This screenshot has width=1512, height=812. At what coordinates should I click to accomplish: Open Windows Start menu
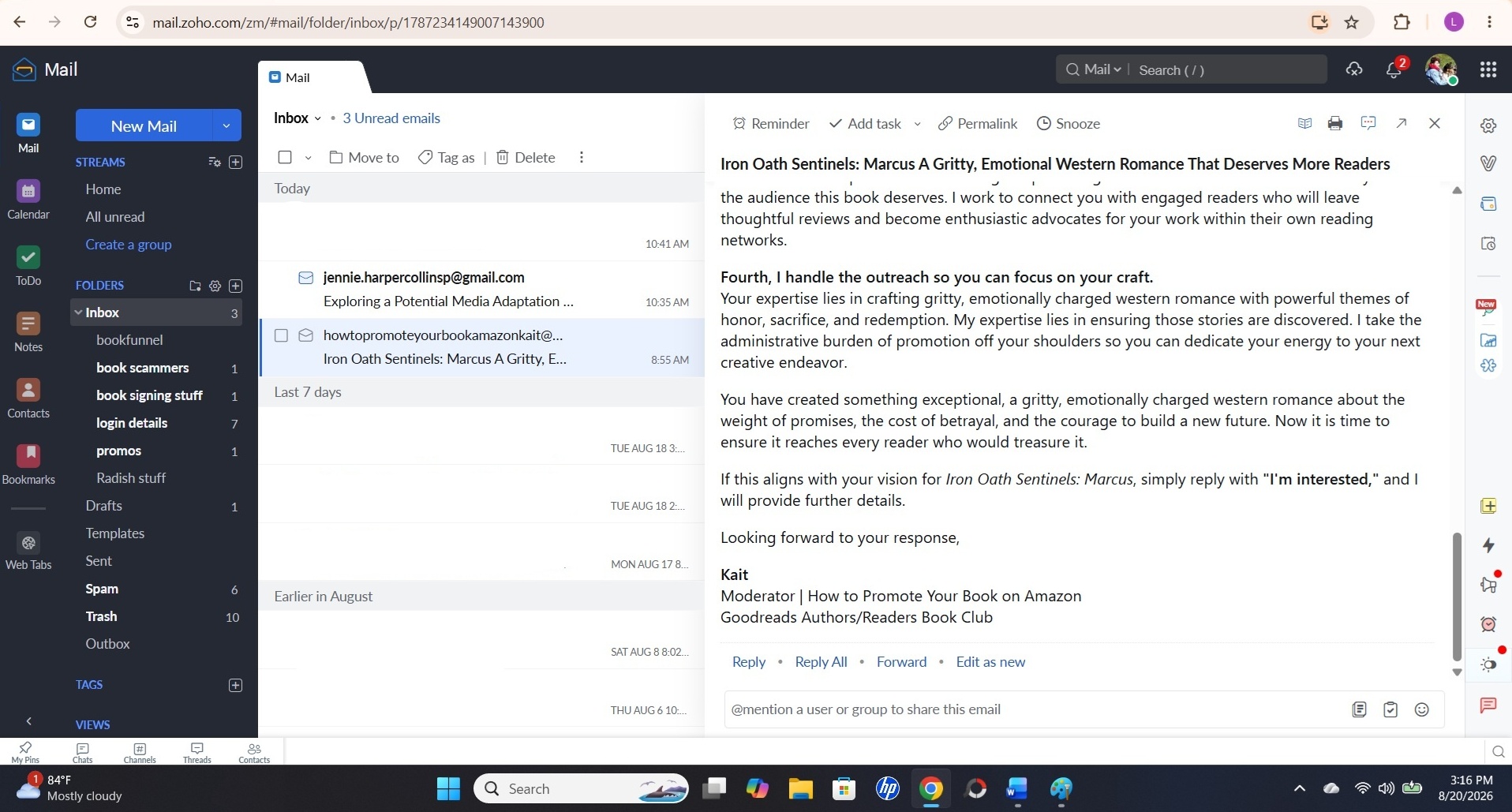coord(448,788)
